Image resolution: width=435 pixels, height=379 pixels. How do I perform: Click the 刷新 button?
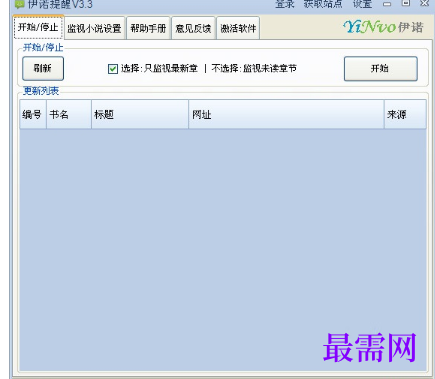tap(43, 69)
